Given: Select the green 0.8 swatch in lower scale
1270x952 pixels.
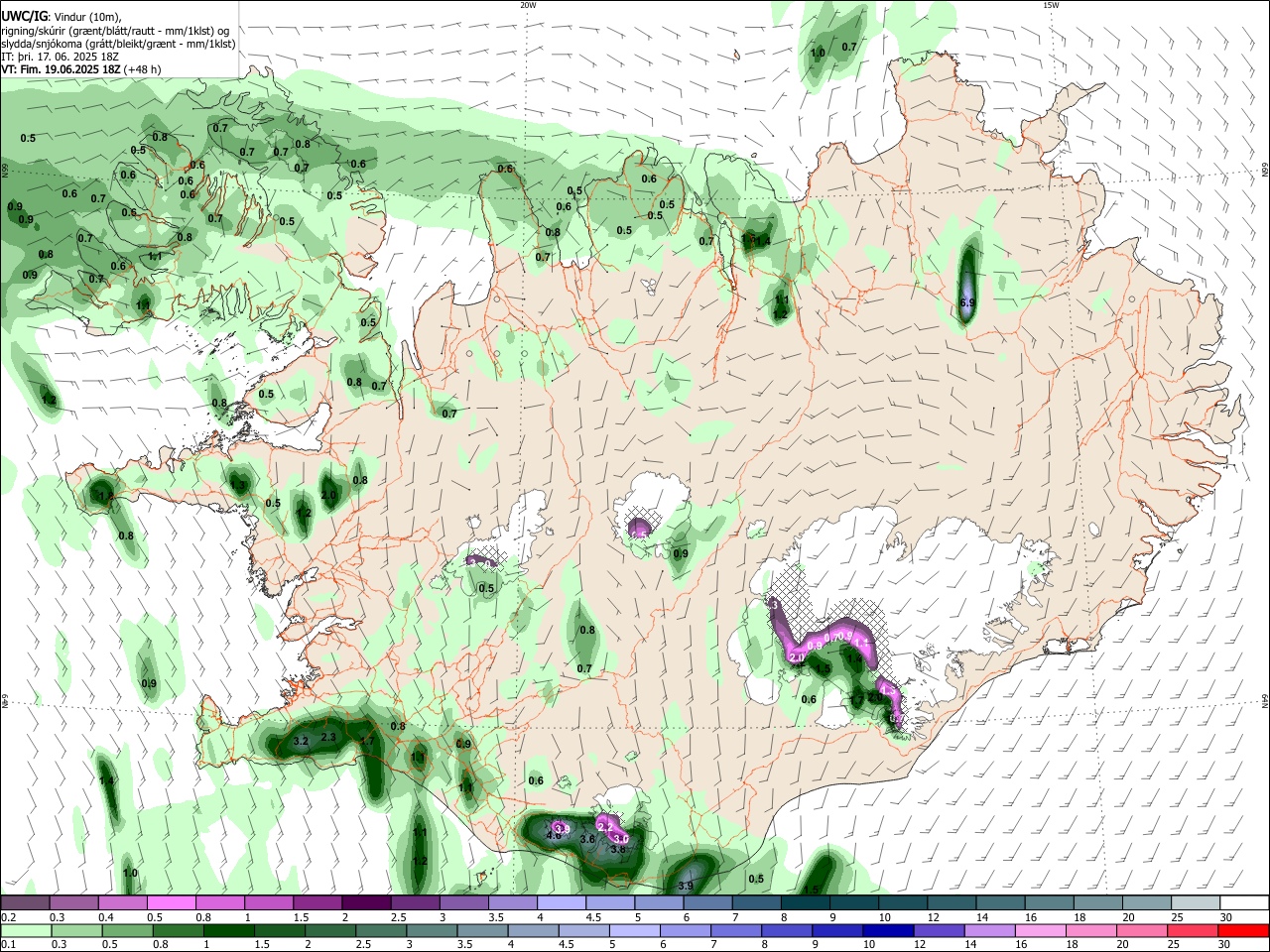Looking at the screenshot, I should pyautogui.click(x=179, y=930).
